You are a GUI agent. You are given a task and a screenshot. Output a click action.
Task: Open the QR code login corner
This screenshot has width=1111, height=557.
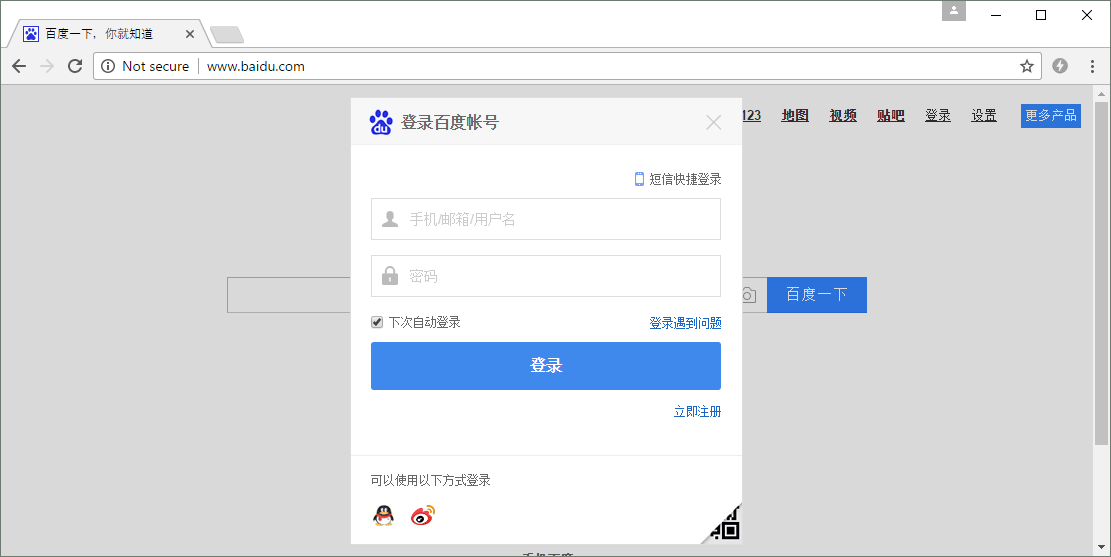click(723, 524)
